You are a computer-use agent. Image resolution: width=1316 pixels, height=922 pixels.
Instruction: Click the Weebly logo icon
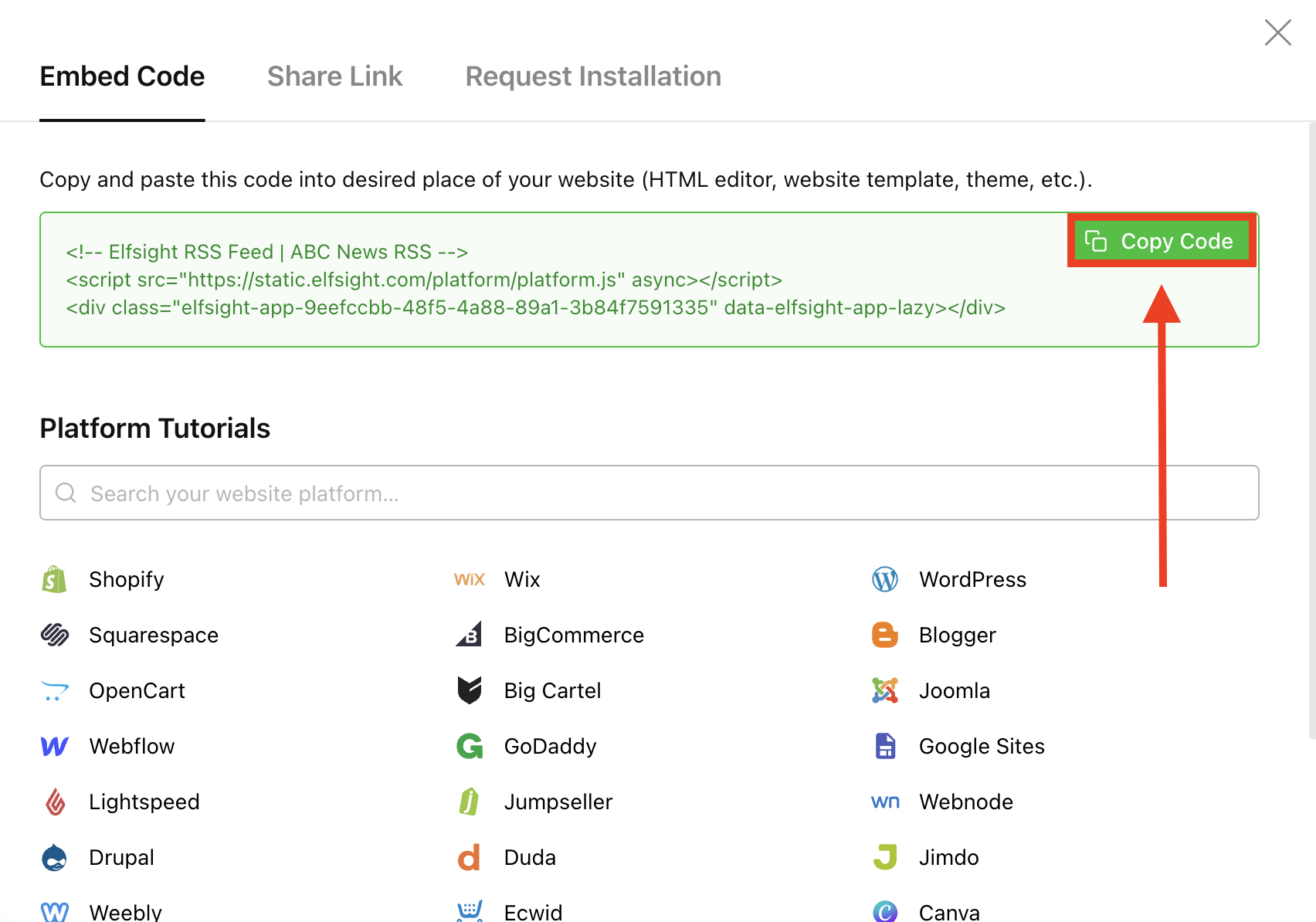[55, 912]
